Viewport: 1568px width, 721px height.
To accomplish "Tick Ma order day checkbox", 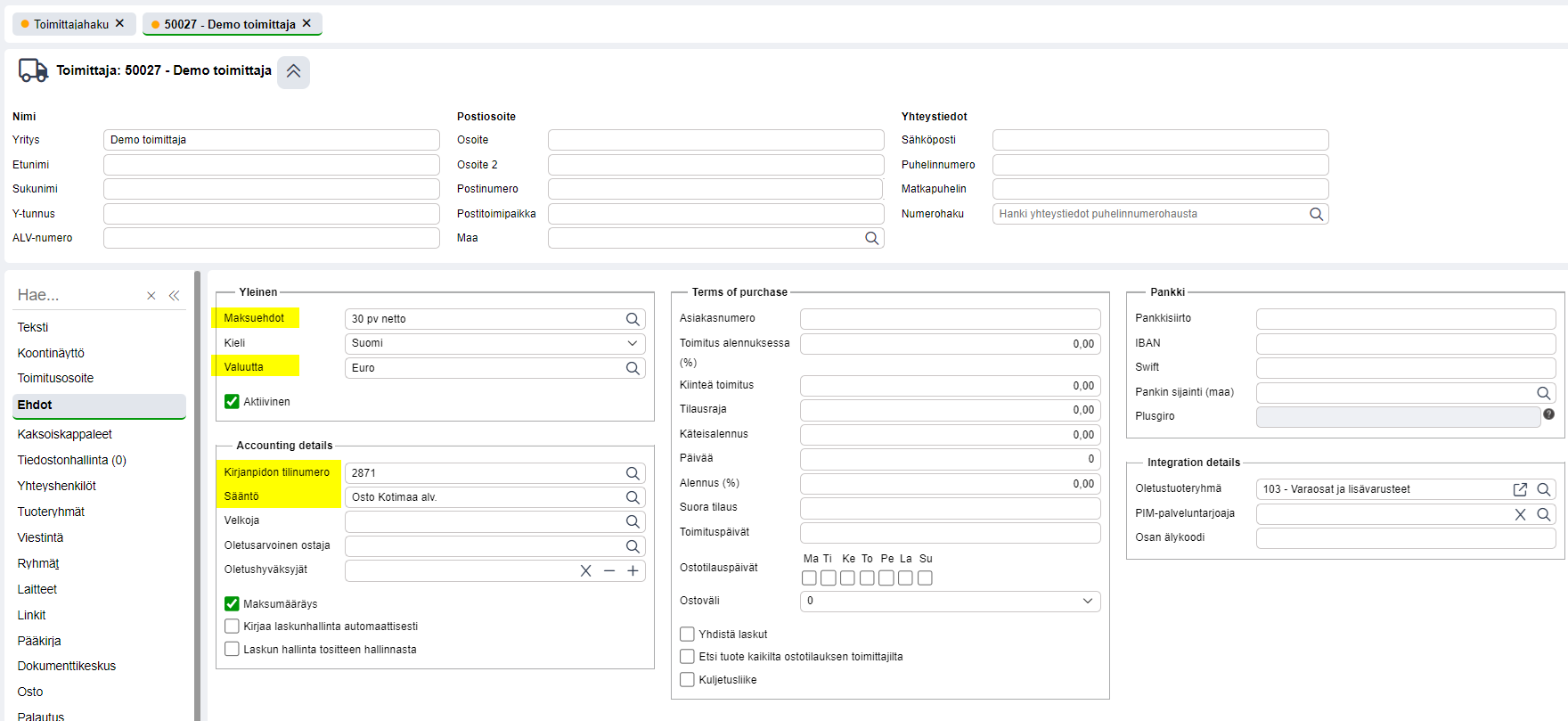I will click(x=809, y=578).
